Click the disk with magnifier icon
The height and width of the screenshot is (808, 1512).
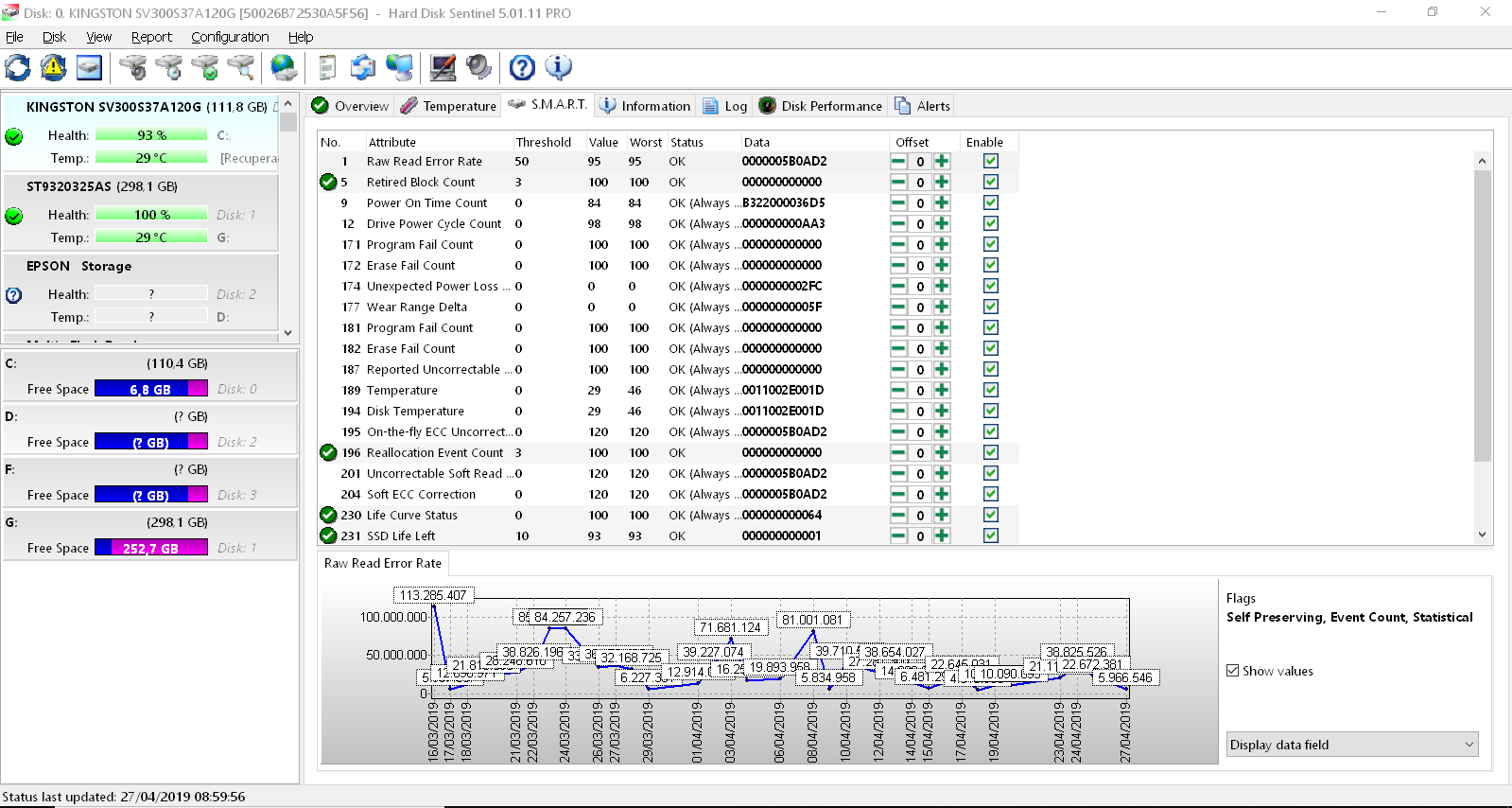click(x=241, y=67)
